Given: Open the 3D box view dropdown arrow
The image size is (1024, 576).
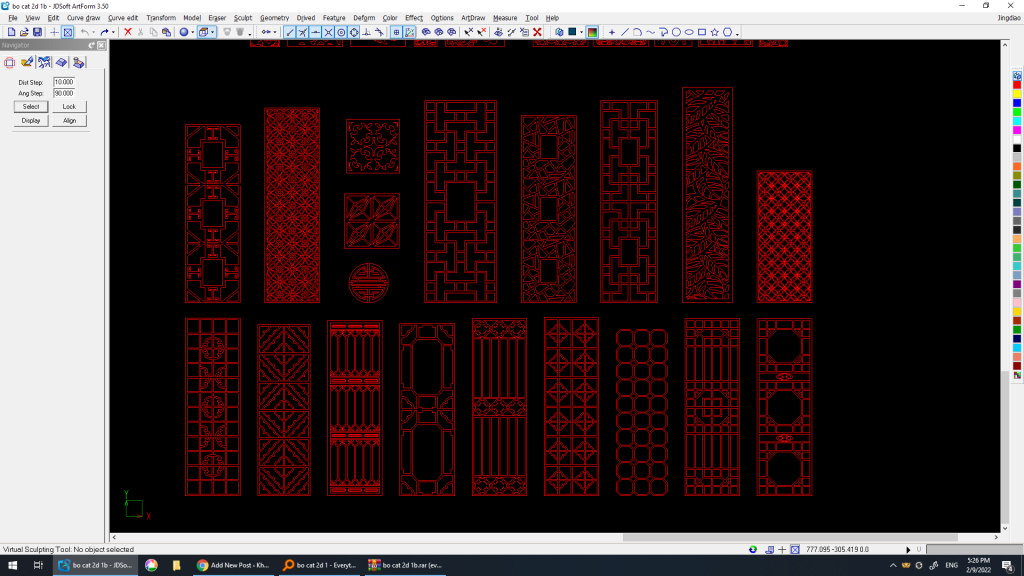Looking at the screenshot, I should (212, 32).
